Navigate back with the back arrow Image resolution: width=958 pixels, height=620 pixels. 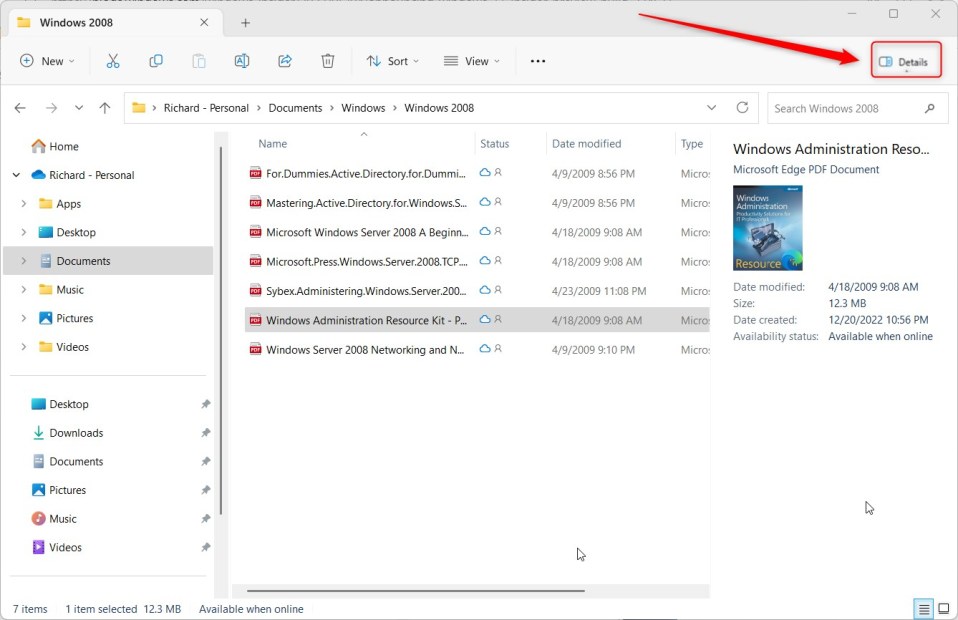click(x=20, y=108)
